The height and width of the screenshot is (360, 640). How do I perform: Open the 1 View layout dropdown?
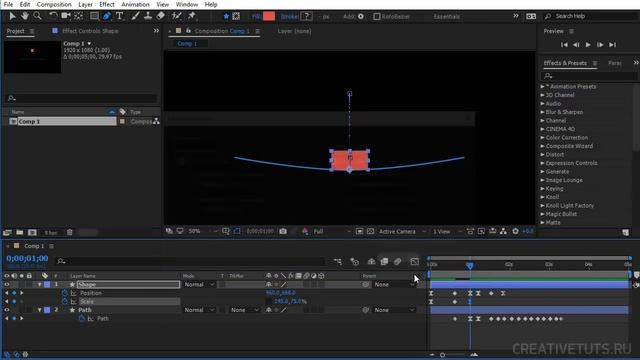coord(447,231)
